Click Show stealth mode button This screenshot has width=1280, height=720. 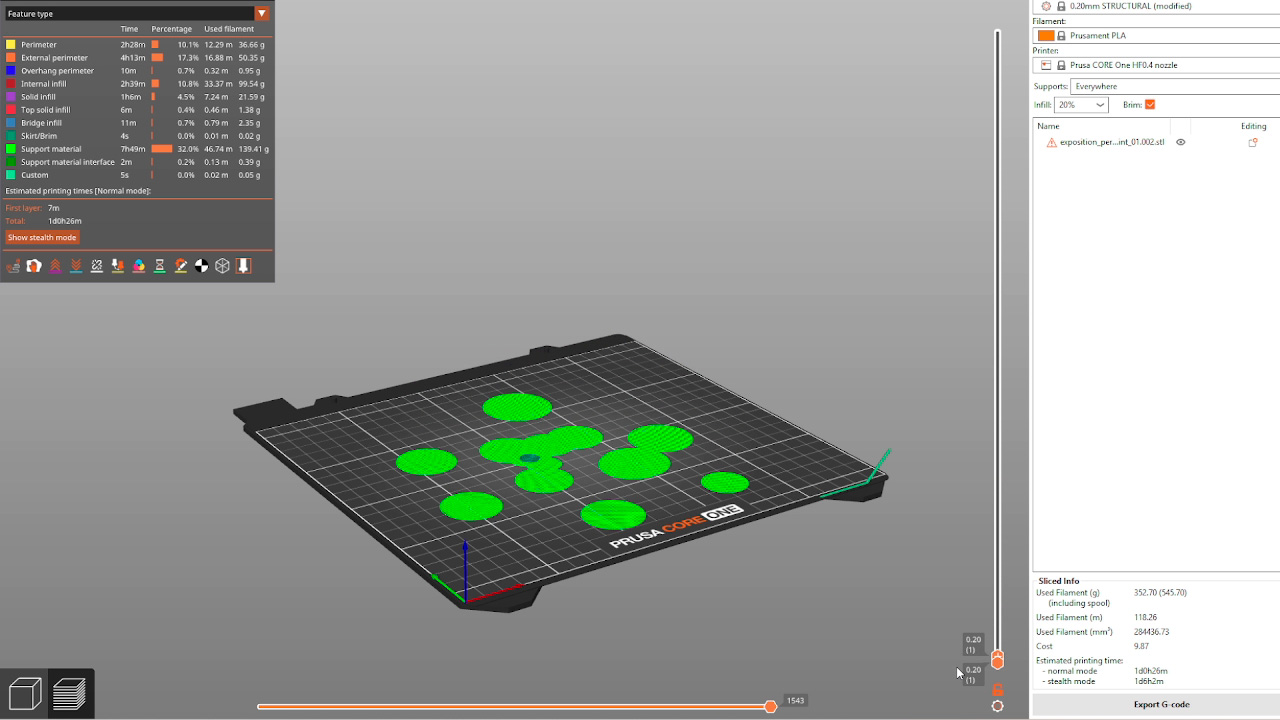point(42,238)
